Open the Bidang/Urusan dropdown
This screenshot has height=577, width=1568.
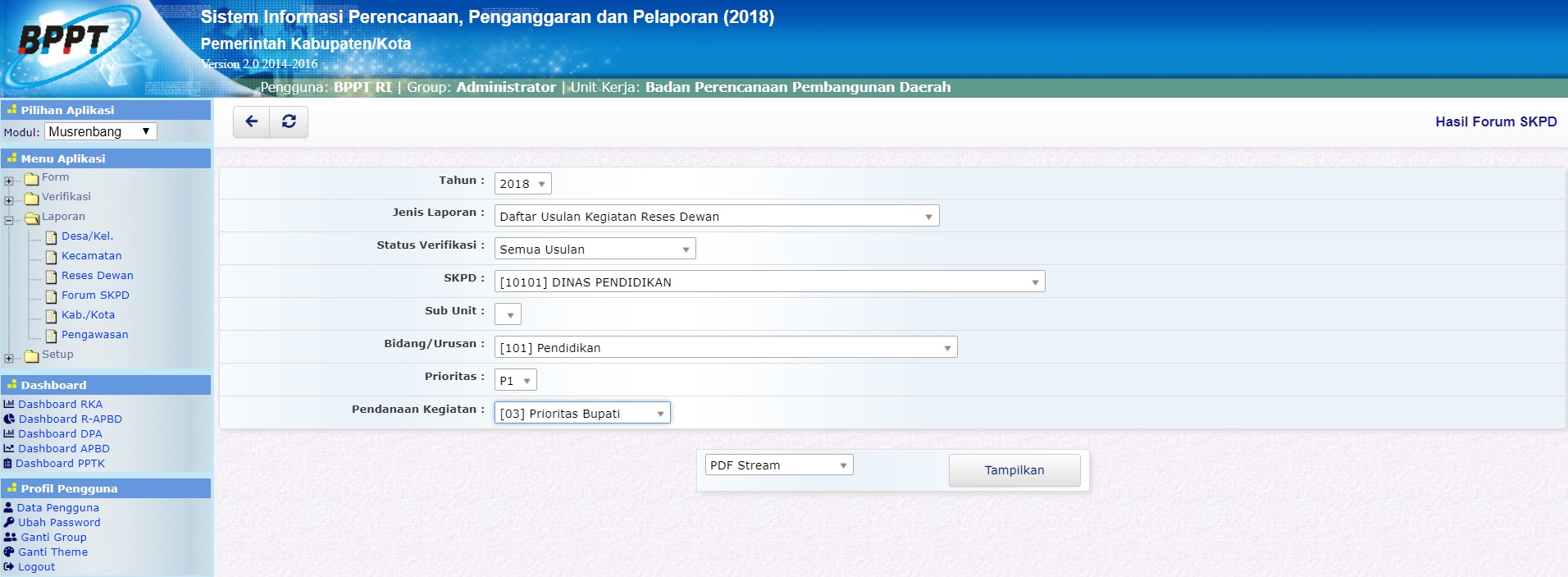(x=726, y=348)
